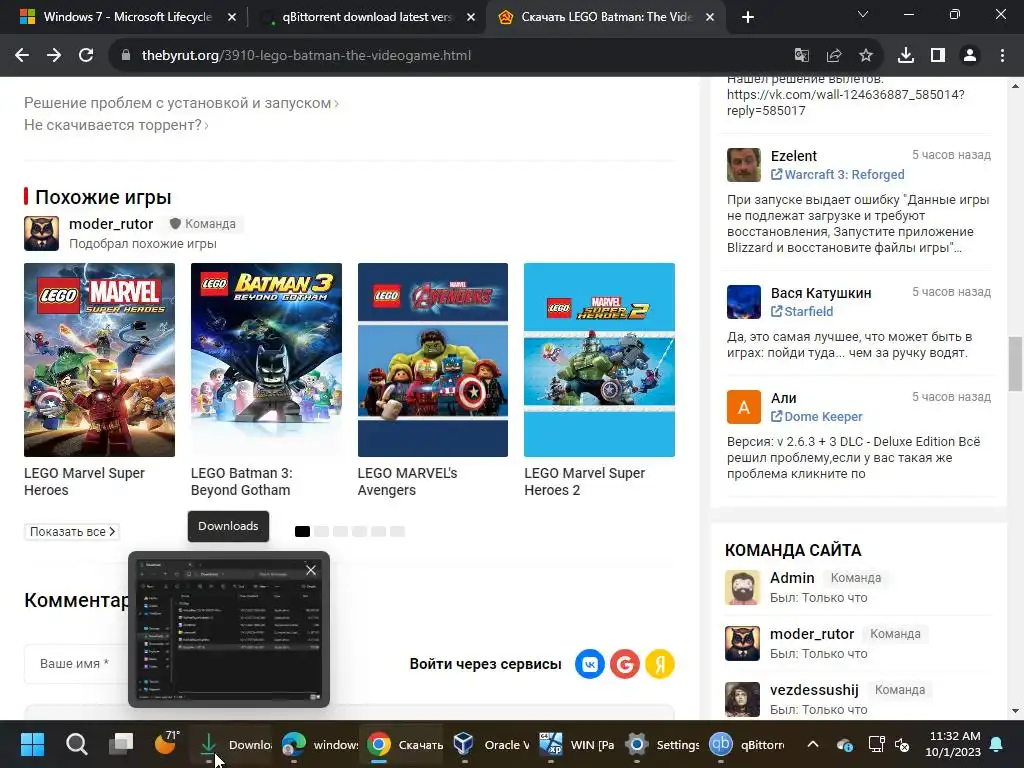Screen dimensions: 1024x768
Task: Click LEGO MARVEL's Avengers title text
Action: coord(408,481)
